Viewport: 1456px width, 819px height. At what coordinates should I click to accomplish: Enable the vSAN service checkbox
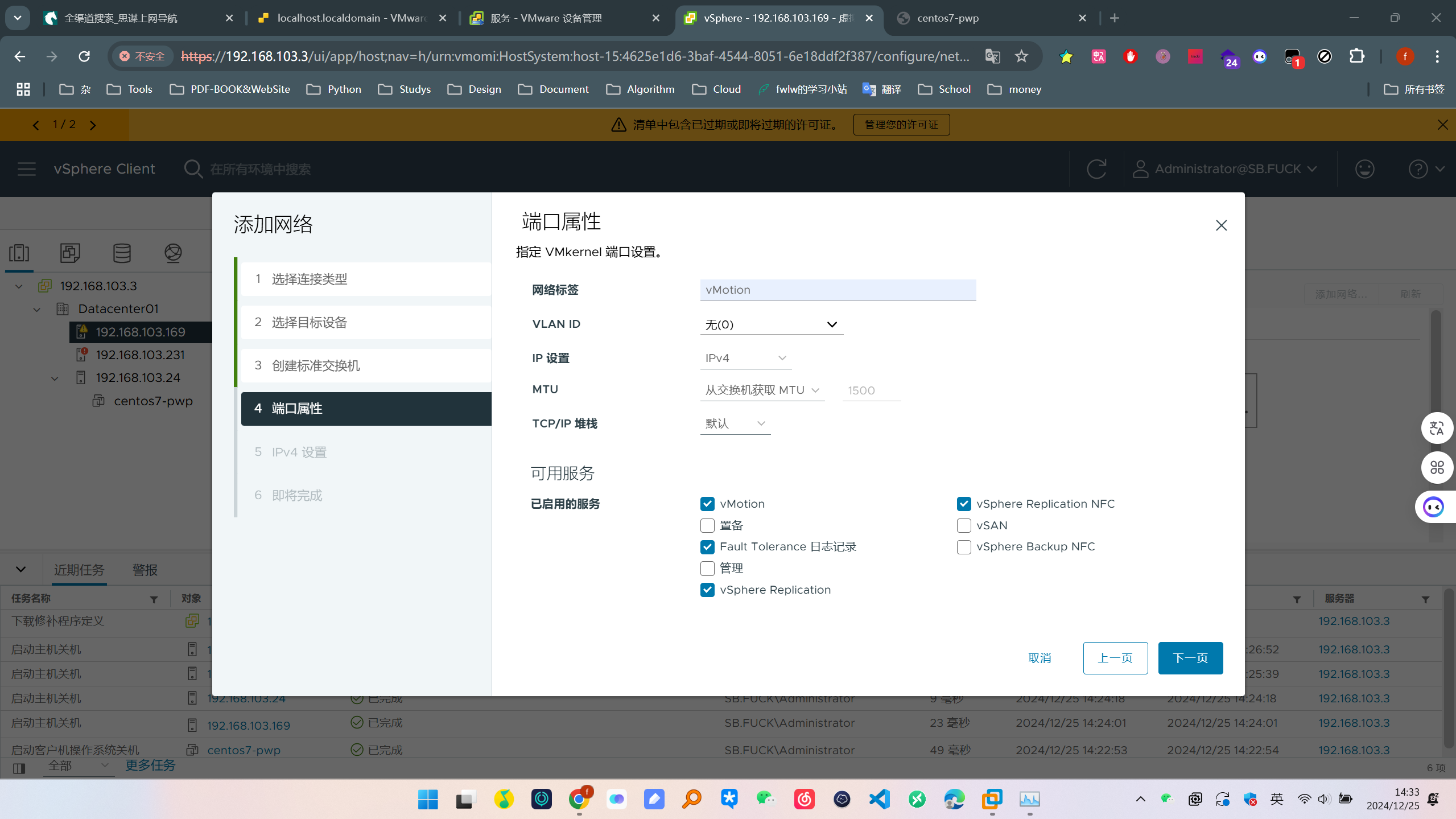(x=964, y=525)
